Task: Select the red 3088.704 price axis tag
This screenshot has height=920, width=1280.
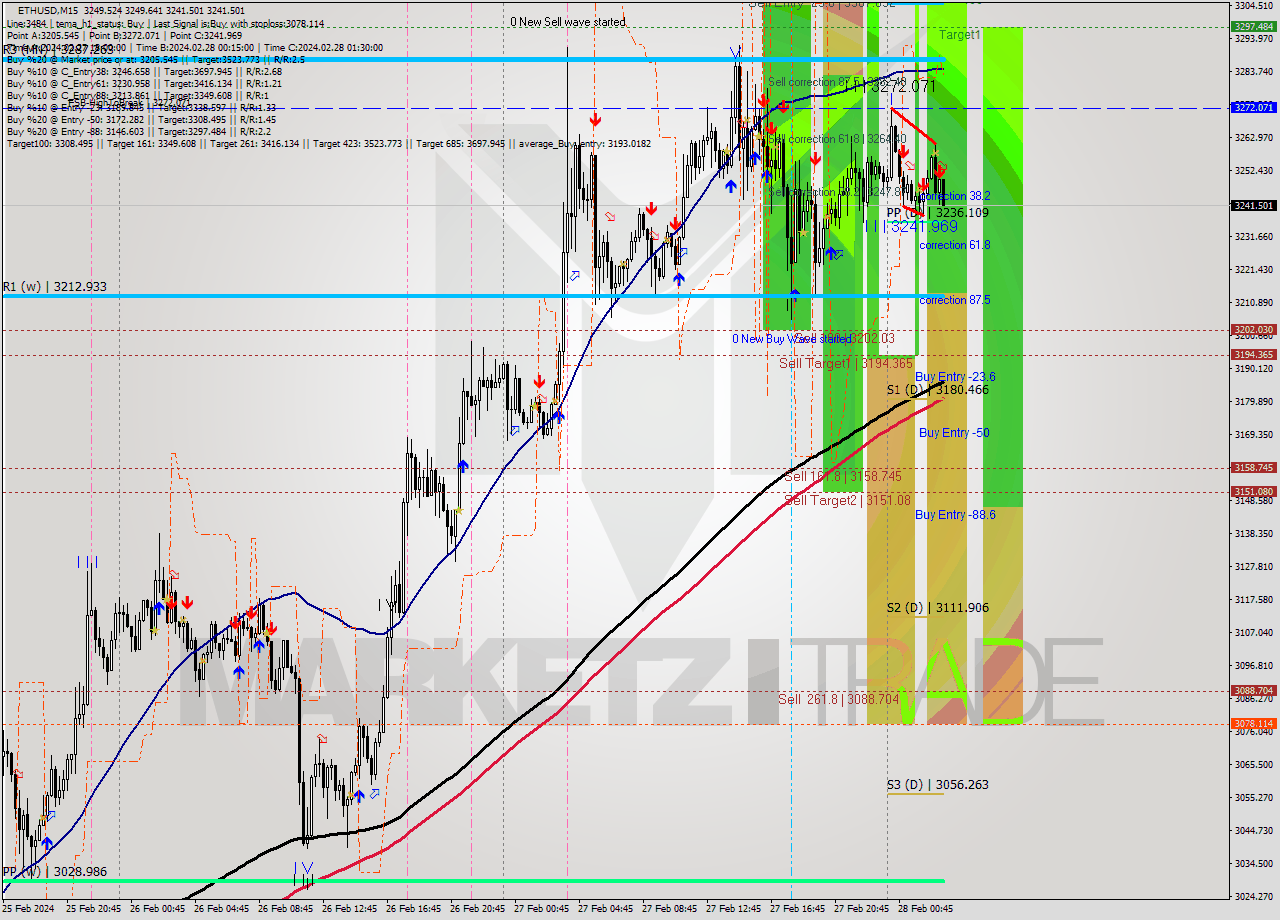Action: click(x=1254, y=690)
